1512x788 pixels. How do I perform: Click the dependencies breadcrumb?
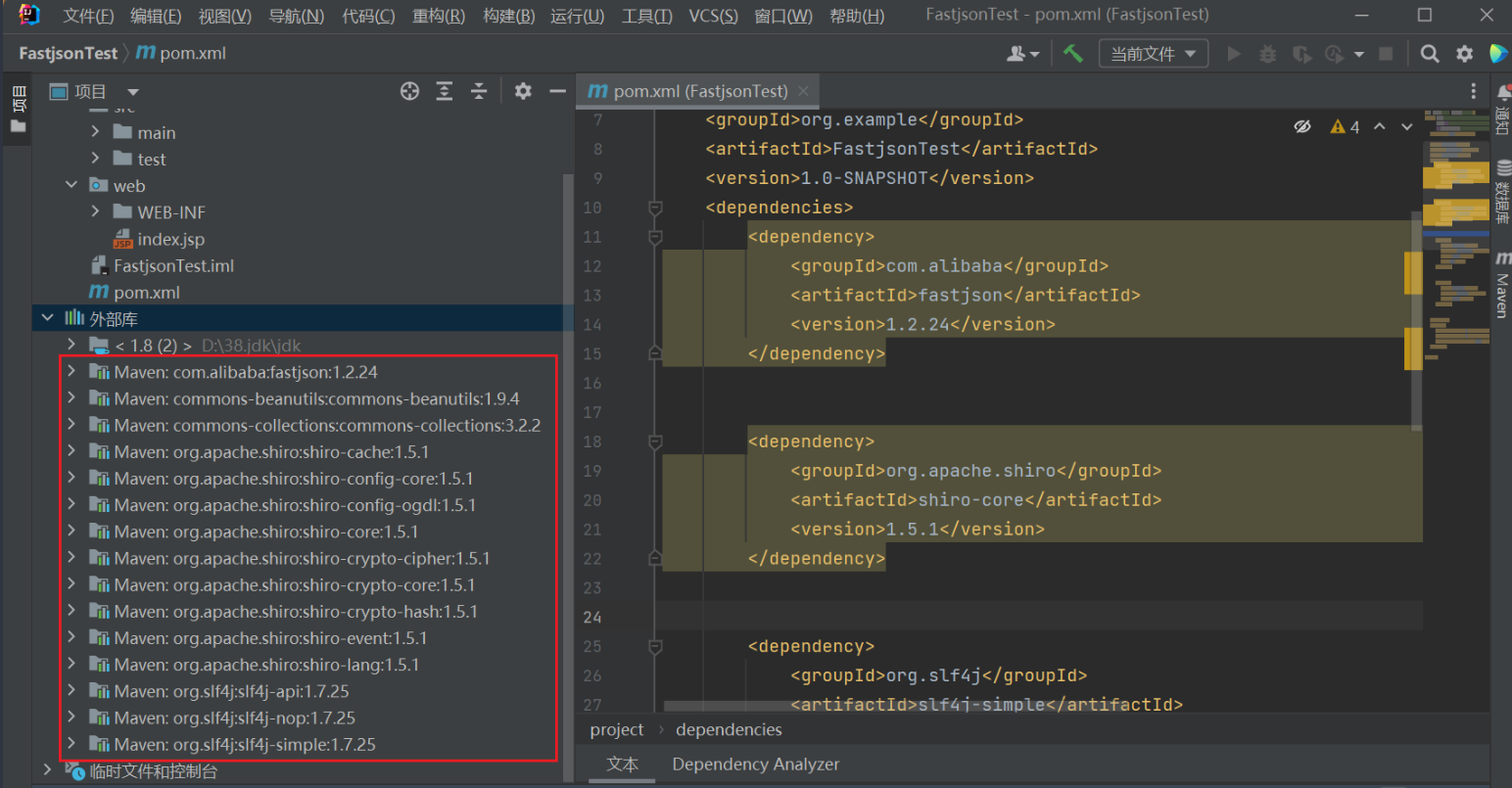click(729, 730)
